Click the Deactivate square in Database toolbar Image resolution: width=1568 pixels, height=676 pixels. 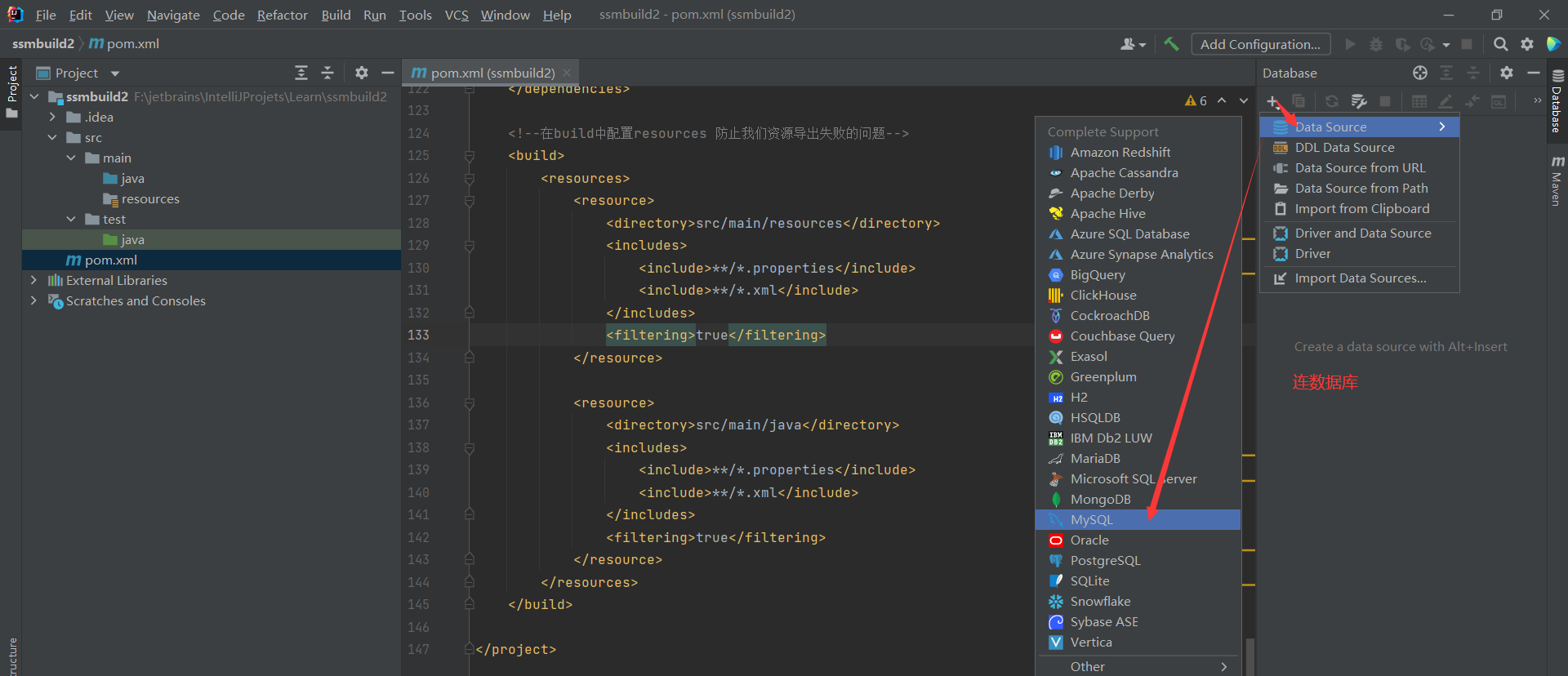tap(1385, 101)
